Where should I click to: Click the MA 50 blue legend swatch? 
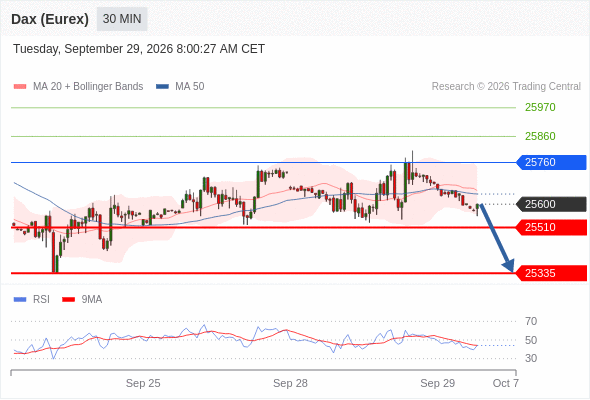click(162, 87)
